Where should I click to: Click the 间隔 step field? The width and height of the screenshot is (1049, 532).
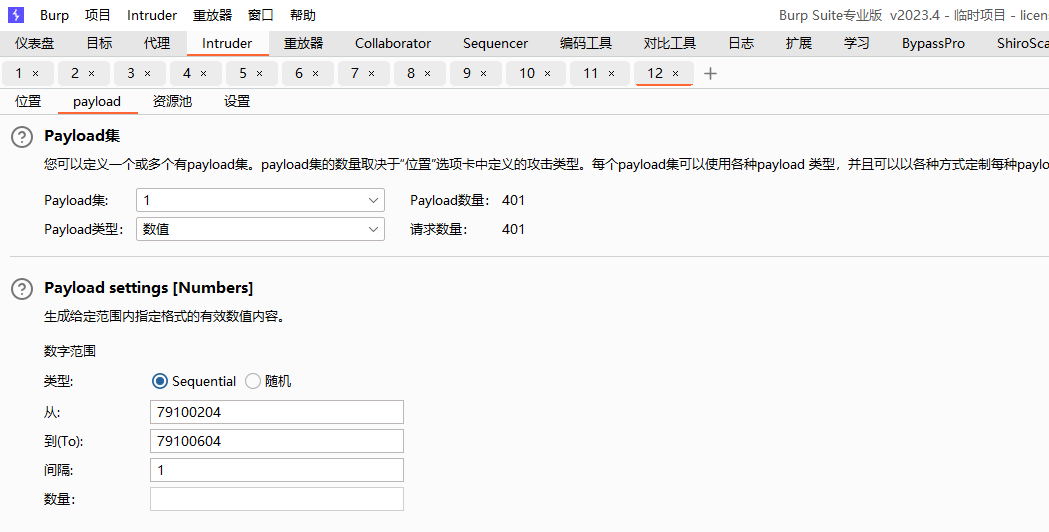tap(277, 470)
